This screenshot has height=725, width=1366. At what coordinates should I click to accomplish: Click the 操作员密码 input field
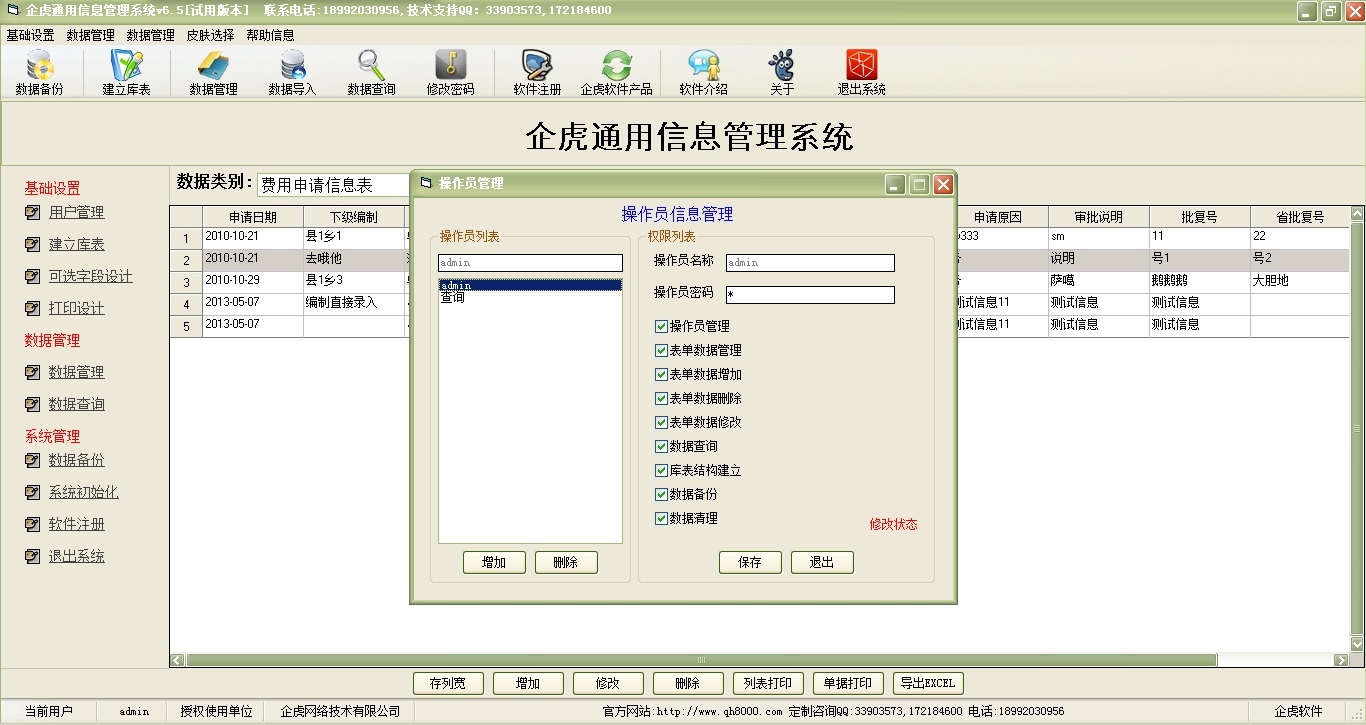click(810, 295)
